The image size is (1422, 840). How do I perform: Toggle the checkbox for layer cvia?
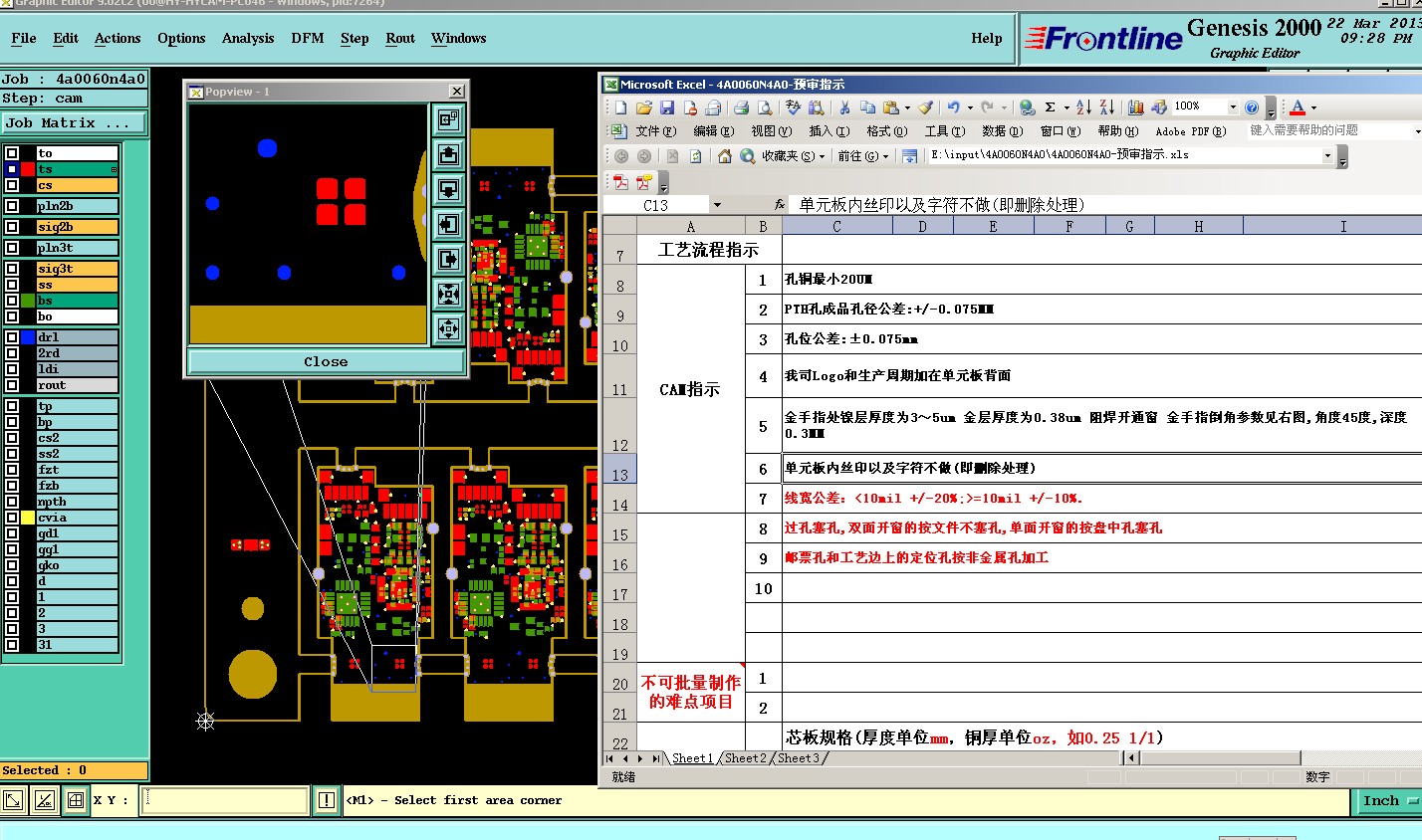click(12, 518)
